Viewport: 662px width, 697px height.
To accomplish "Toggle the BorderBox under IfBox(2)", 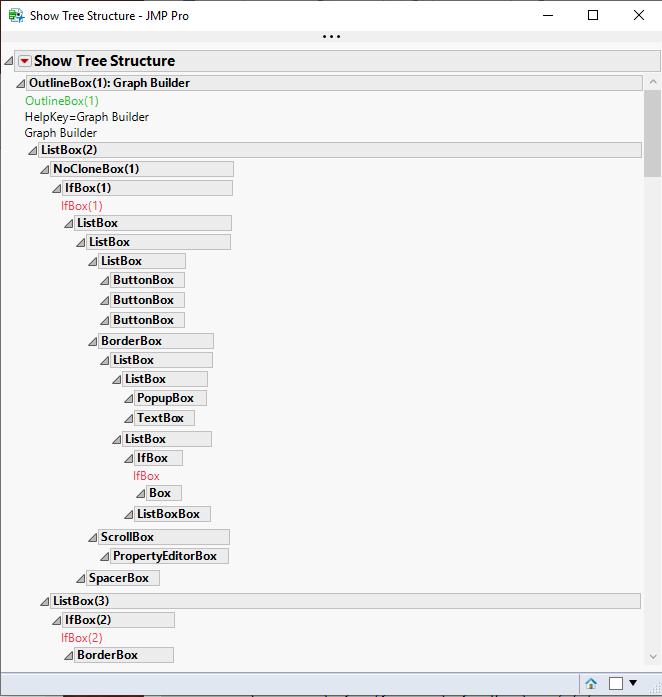I will [68, 656].
